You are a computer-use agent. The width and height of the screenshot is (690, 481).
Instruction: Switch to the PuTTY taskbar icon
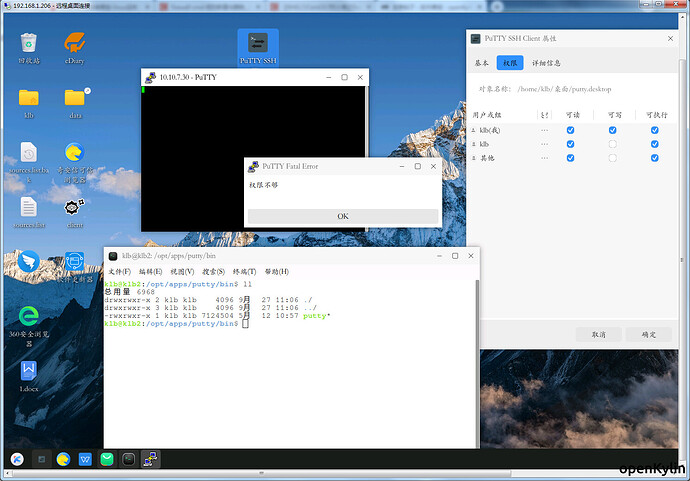tap(150, 459)
